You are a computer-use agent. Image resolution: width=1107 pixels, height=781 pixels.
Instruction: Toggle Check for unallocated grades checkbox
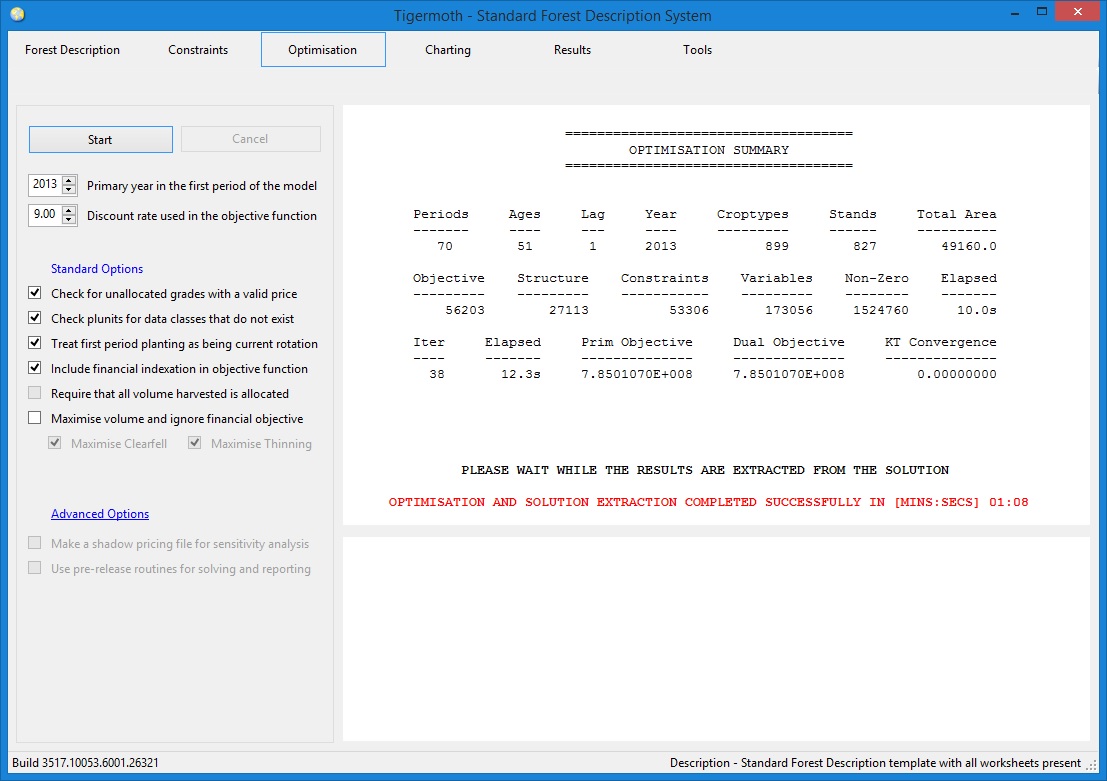click(x=35, y=292)
